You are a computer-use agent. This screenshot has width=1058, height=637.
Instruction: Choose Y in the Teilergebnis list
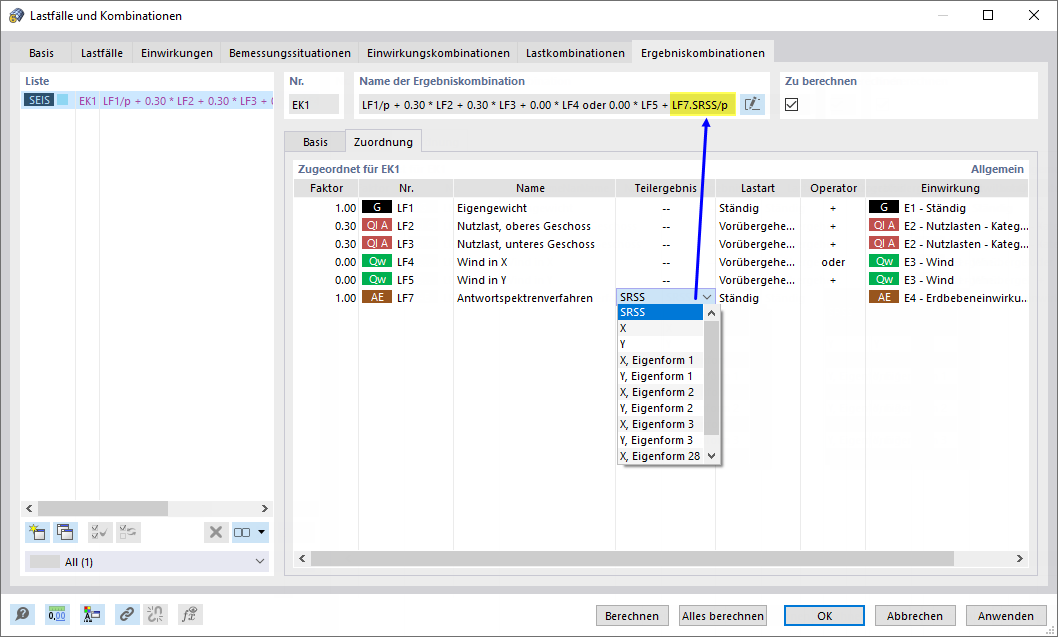(661, 344)
